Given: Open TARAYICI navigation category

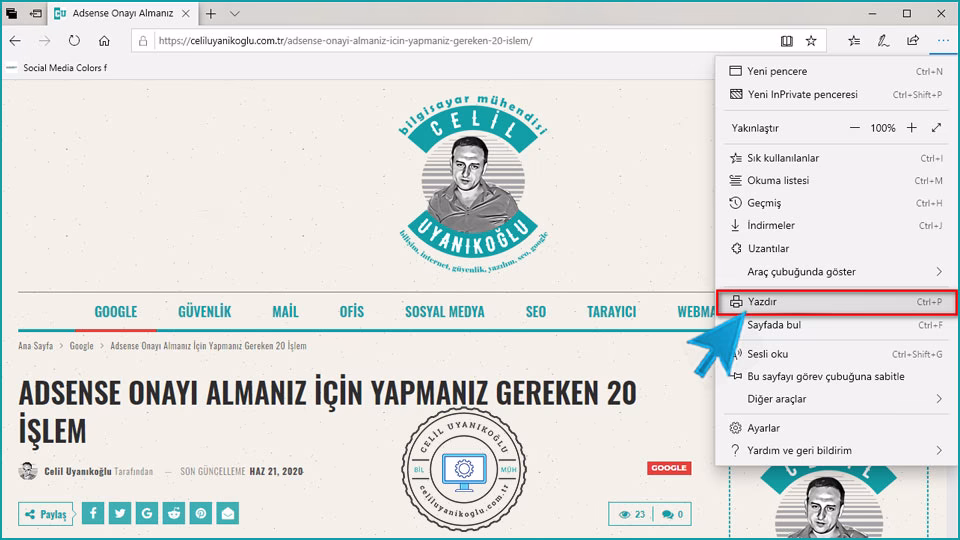Looking at the screenshot, I should (x=611, y=312).
